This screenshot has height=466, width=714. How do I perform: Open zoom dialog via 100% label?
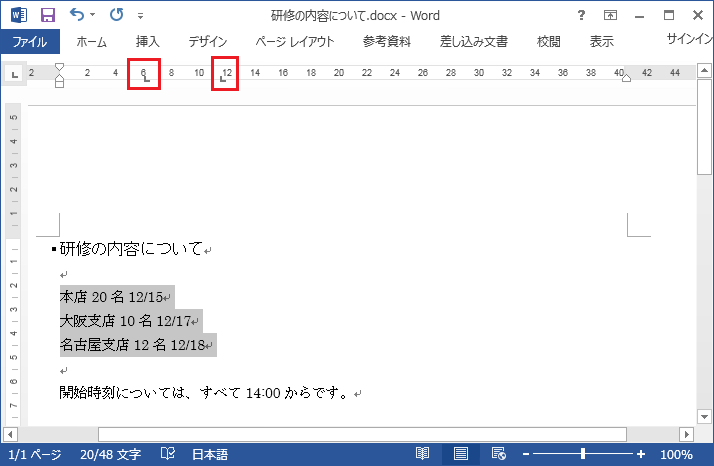coord(676,454)
